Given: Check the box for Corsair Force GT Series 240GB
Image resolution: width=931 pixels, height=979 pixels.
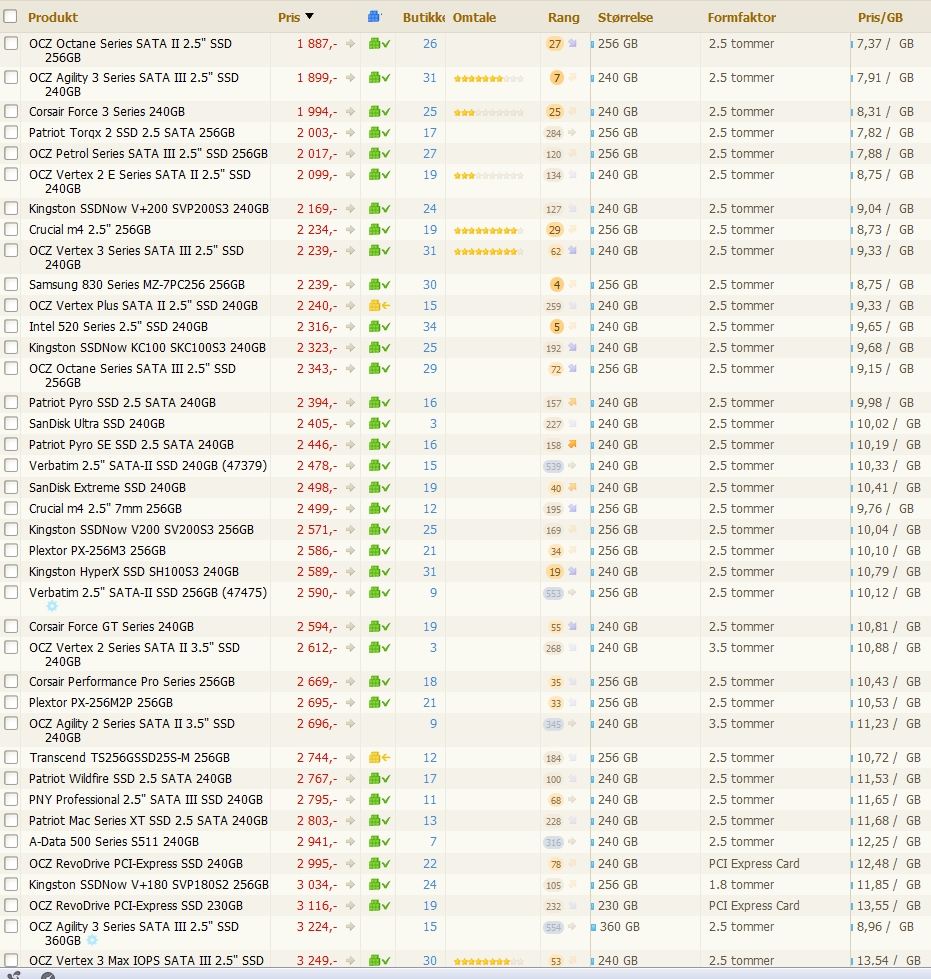Looking at the screenshot, I should click(11, 626).
